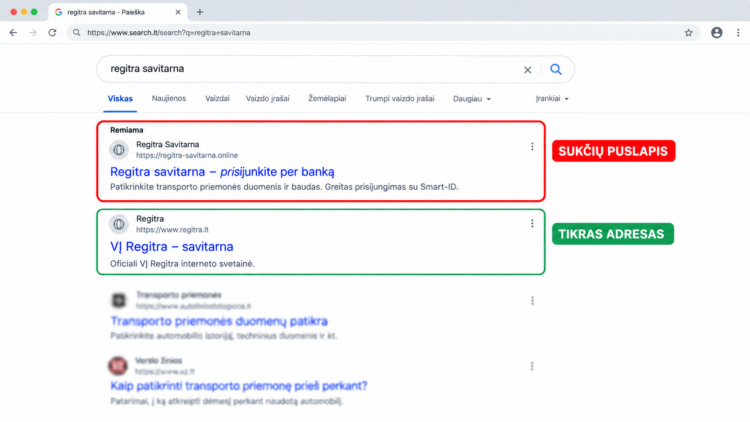750x422 pixels.
Task: Open 'Regitra savitarna – prisijunkite per banką' link
Action: [222, 171]
